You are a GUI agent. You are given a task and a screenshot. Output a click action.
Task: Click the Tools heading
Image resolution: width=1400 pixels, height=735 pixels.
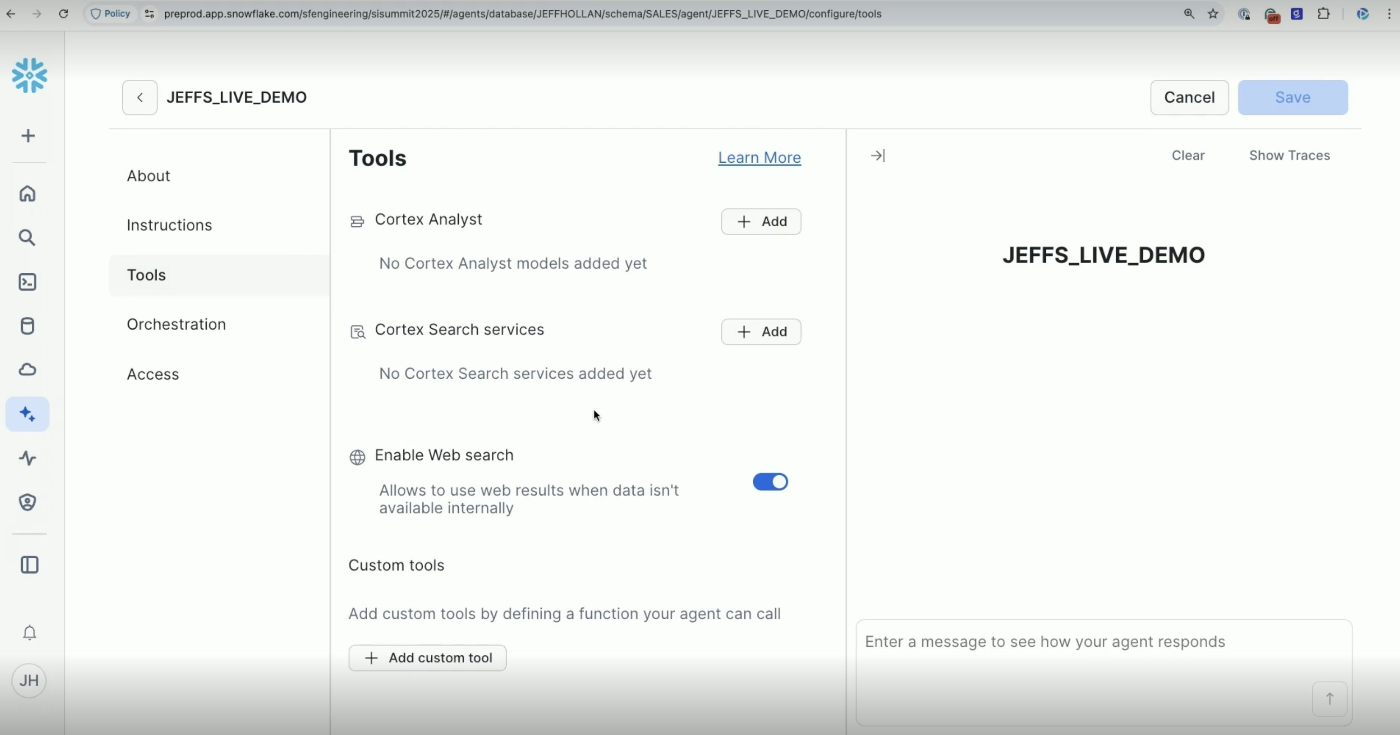coord(377,158)
